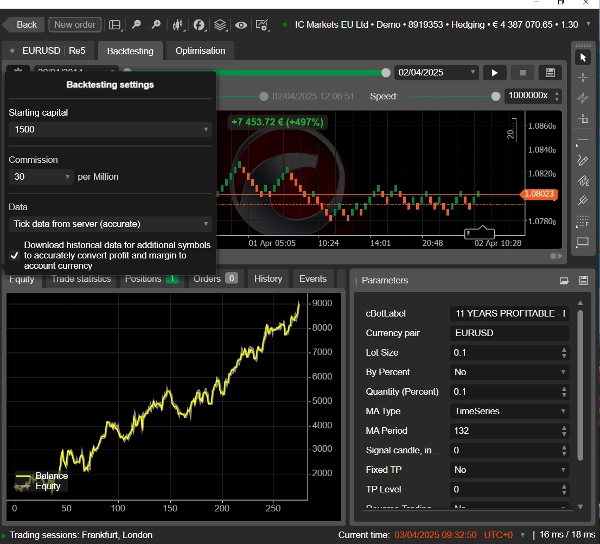
Task: Expand the IC Markets account dropdown arrow
Action: [x=589, y=24]
